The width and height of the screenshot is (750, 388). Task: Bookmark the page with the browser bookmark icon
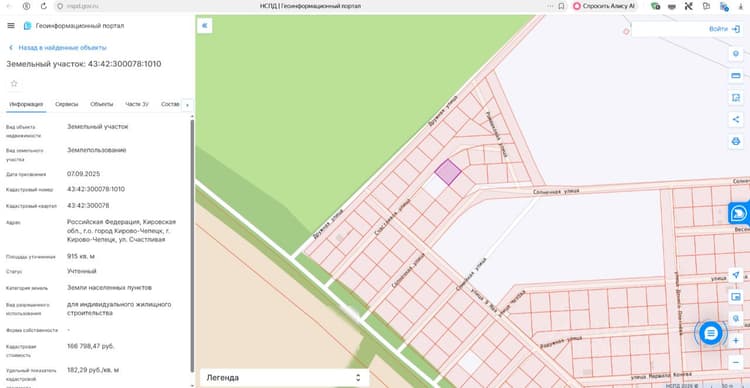562,6
